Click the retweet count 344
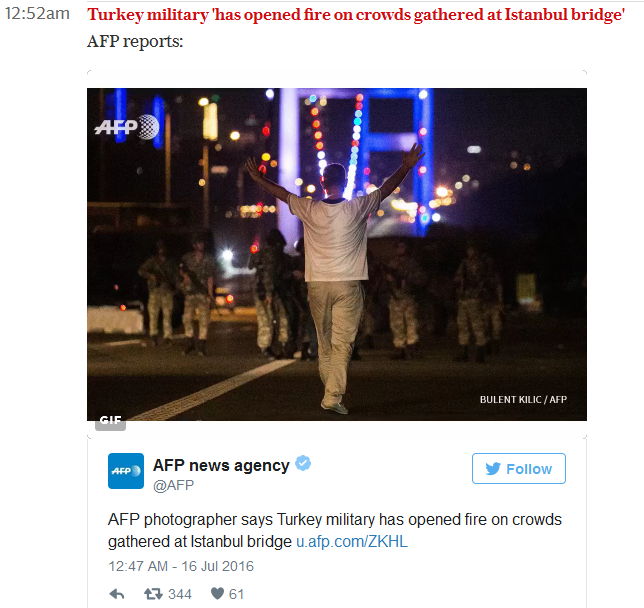Viewport: 644px width, 608px height. (180, 594)
